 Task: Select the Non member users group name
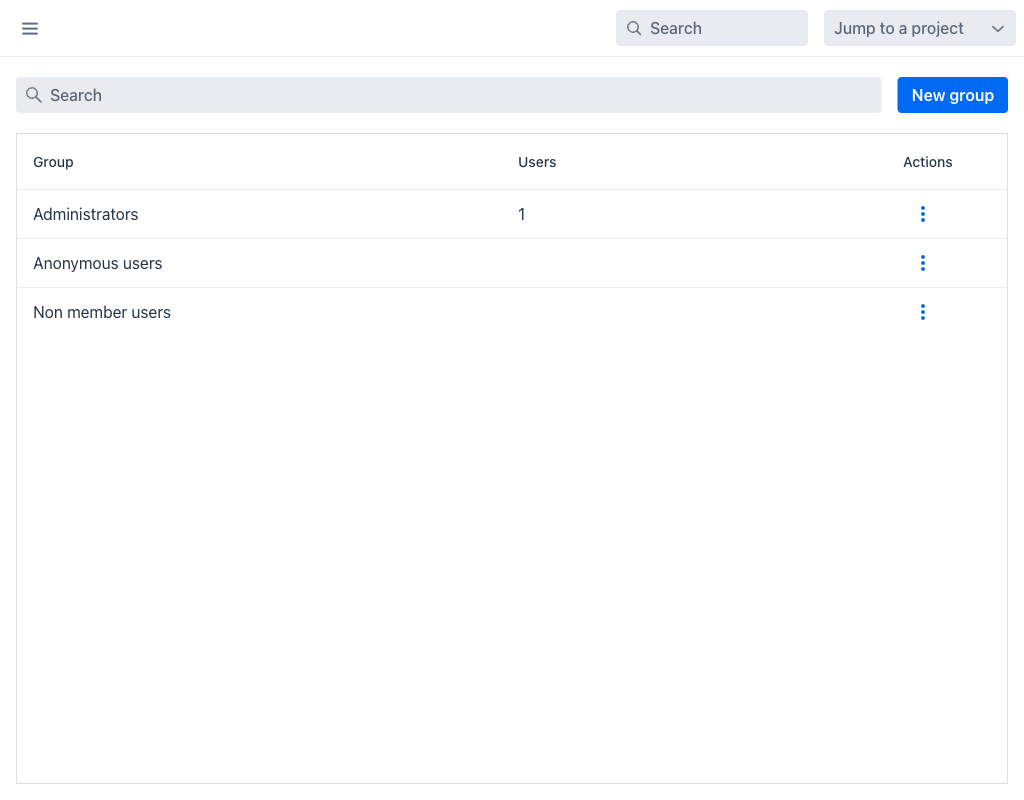(x=102, y=312)
